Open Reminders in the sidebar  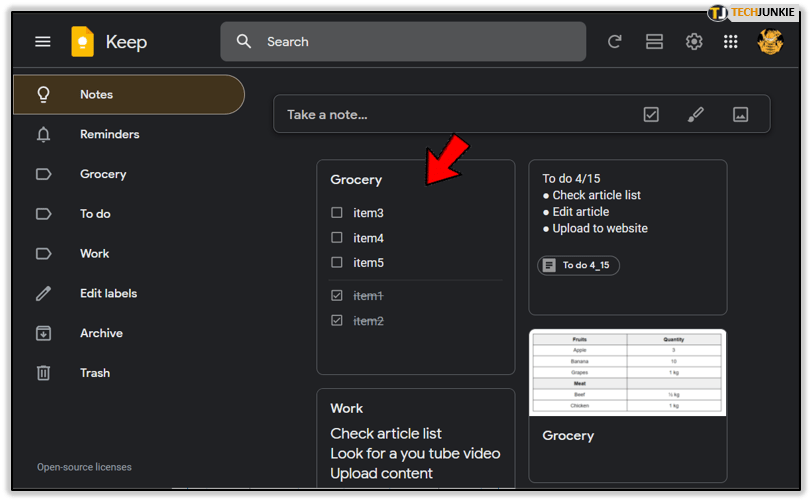tap(109, 134)
